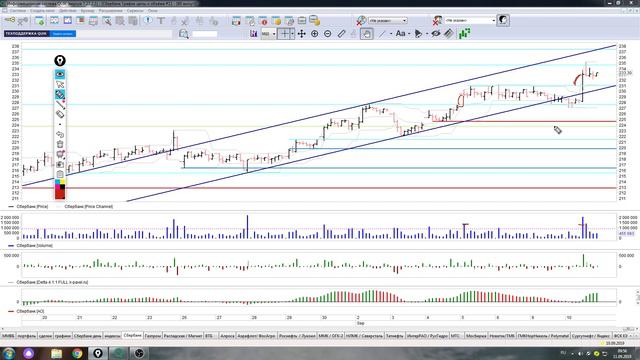Switch to the Татнефть tab
Image resolution: width=640 pixels, height=360 pixels.
click(x=395, y=336)
